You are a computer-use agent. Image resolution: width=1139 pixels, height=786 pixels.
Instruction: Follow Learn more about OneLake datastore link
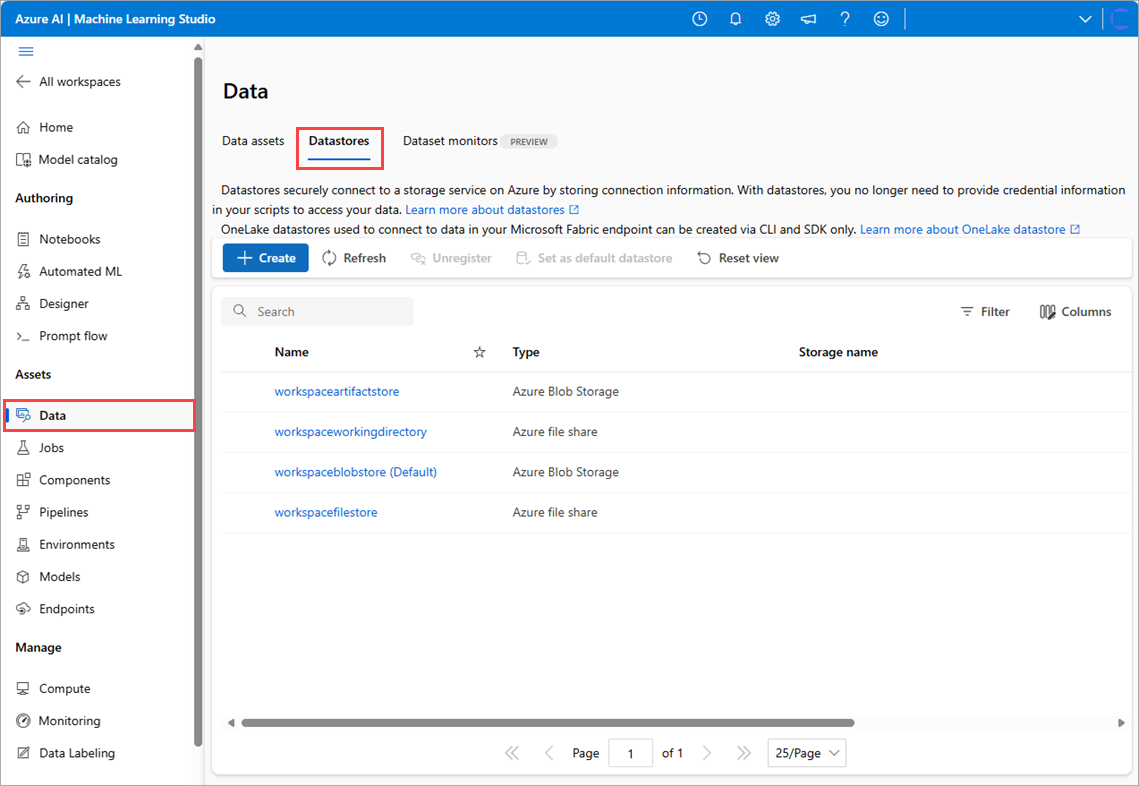(x=970, y=230)
